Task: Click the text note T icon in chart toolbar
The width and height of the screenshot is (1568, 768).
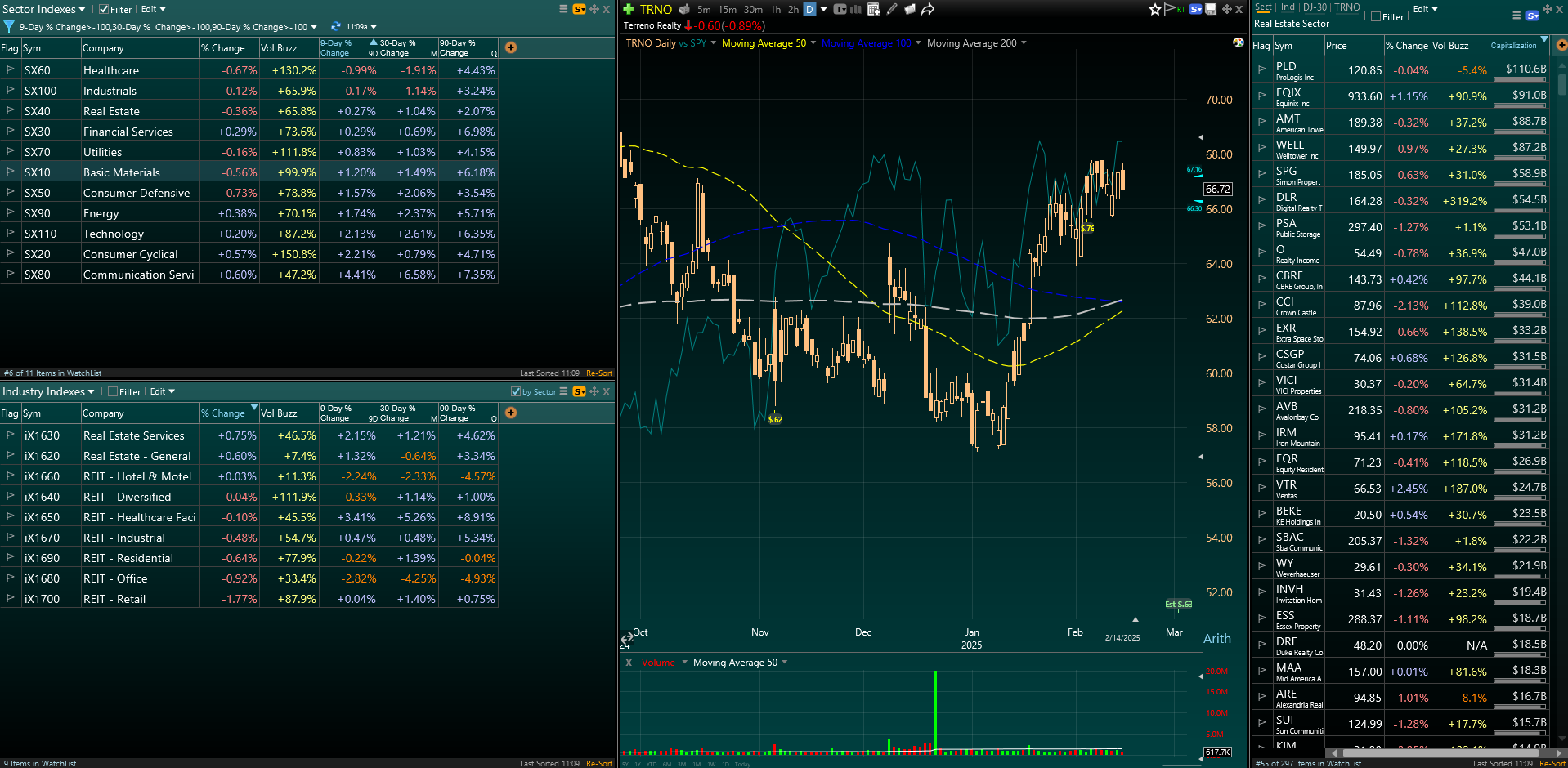Action: pyautogui.click(x=840, y=9)
